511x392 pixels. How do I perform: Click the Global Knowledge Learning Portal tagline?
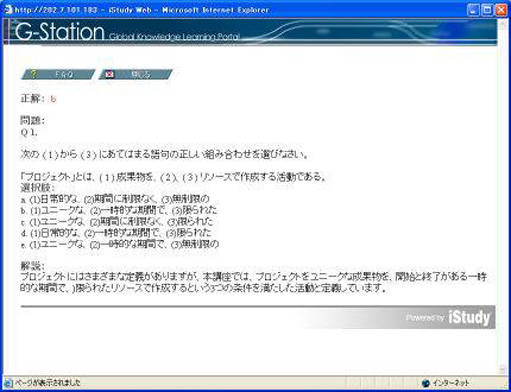[174, 36]
